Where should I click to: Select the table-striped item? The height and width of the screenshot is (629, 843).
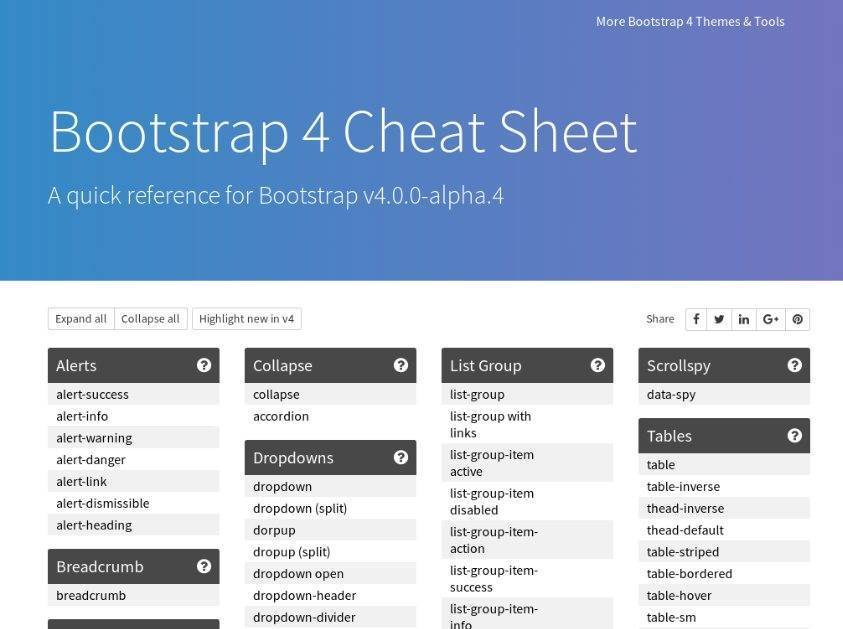point(724,552)
